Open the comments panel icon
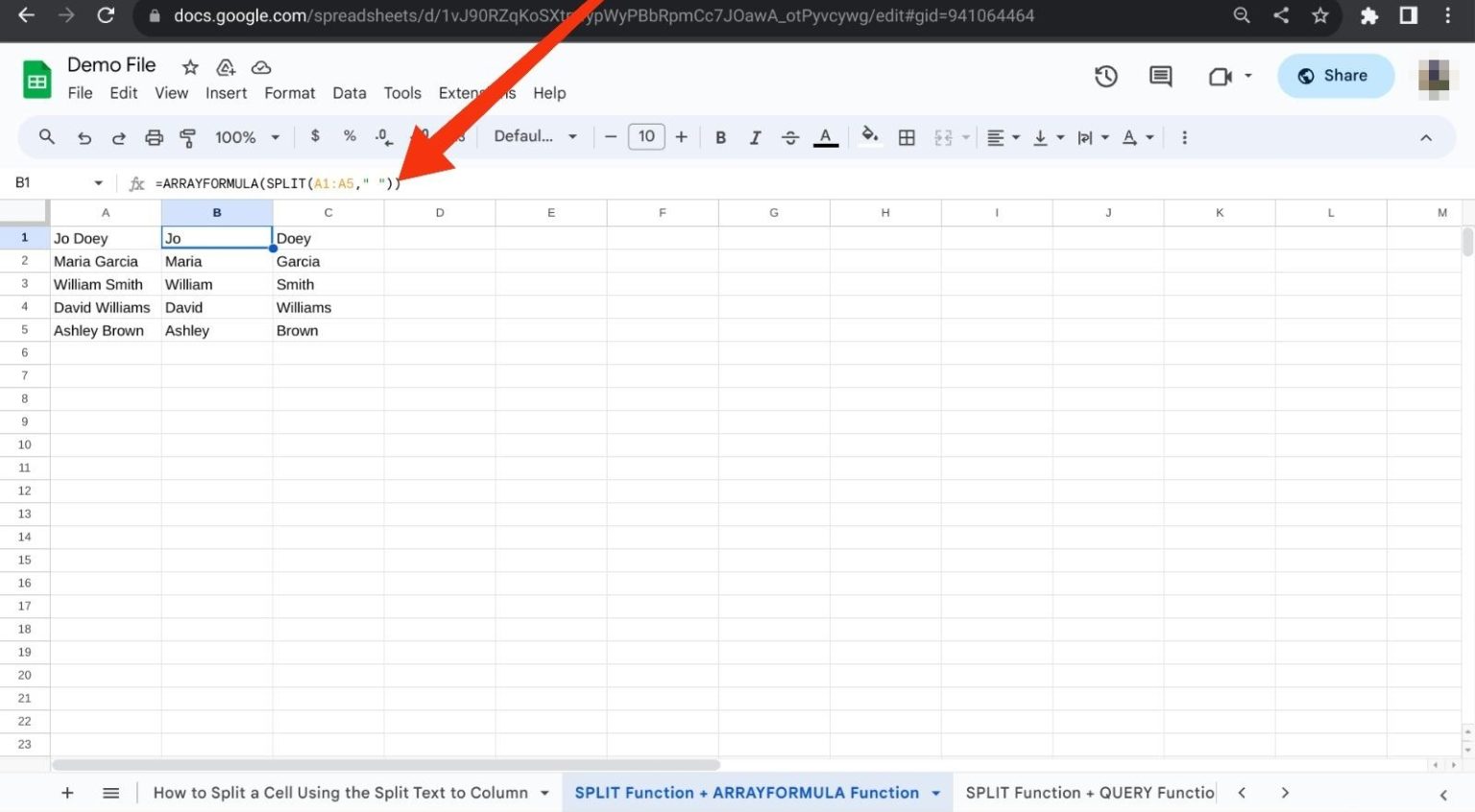 click(1160, 76)
